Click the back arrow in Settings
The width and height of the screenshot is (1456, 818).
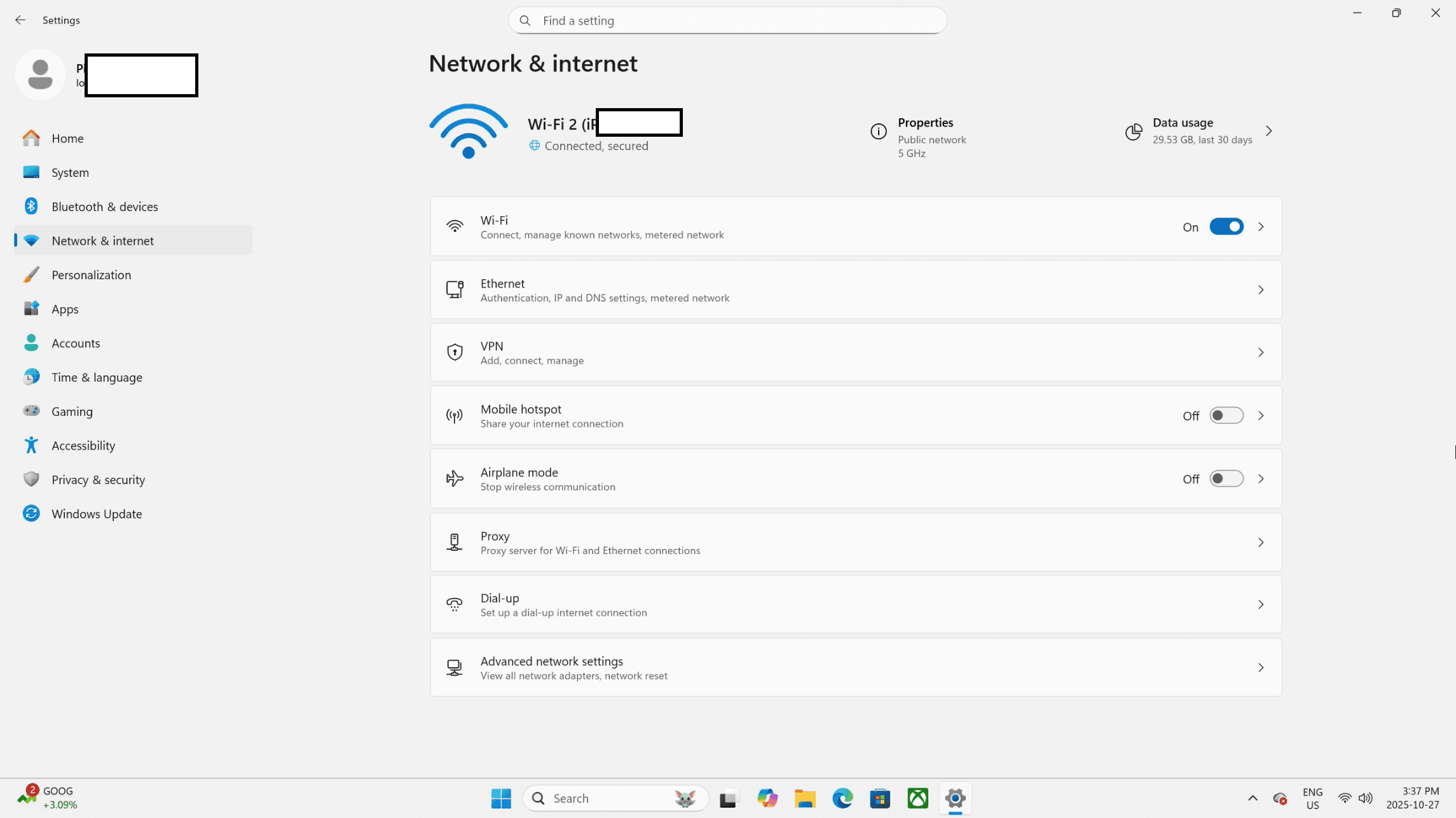pyautogui.click(x=20, y=20)
